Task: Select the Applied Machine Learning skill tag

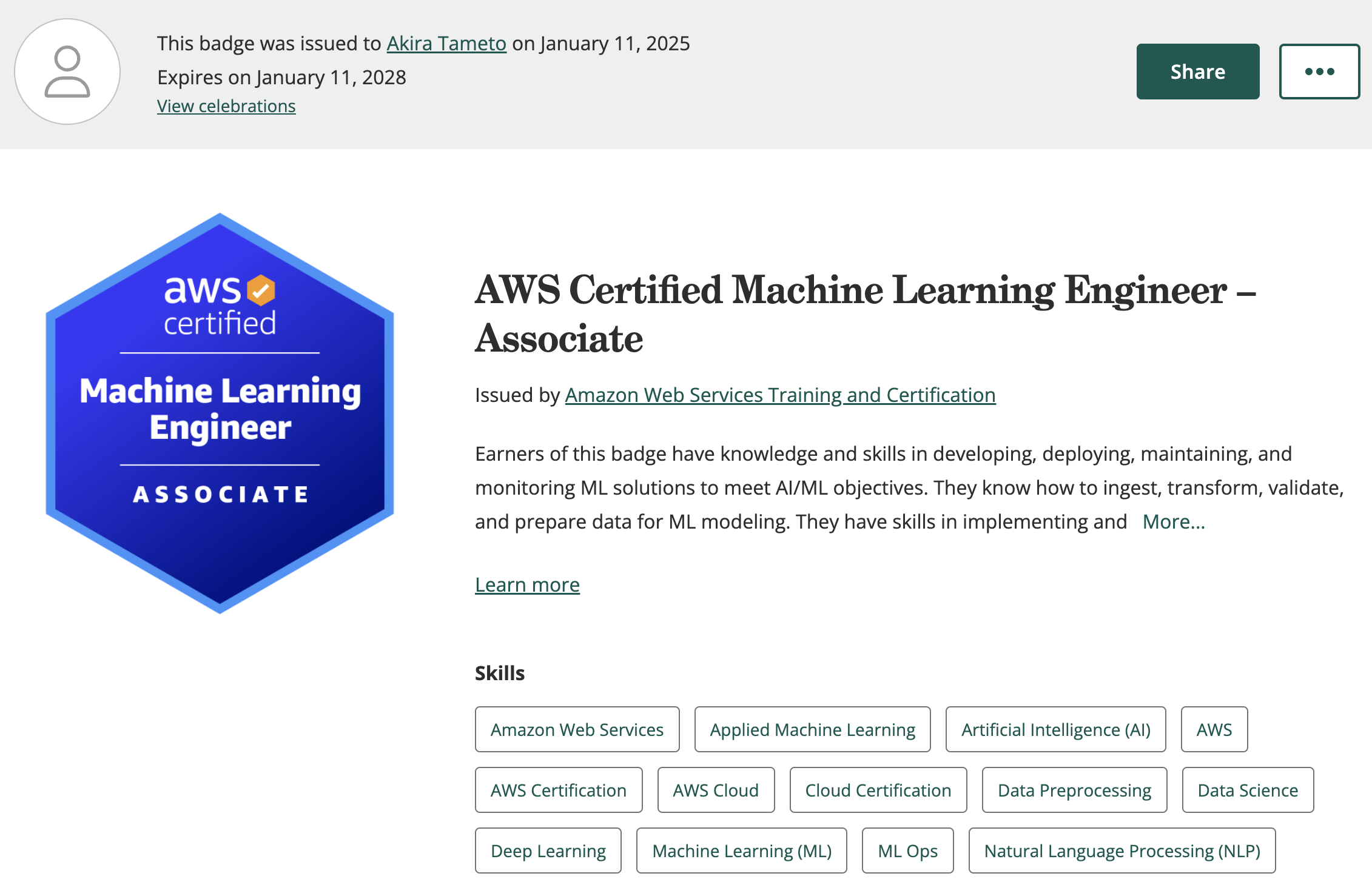Action: click(812, 729)
